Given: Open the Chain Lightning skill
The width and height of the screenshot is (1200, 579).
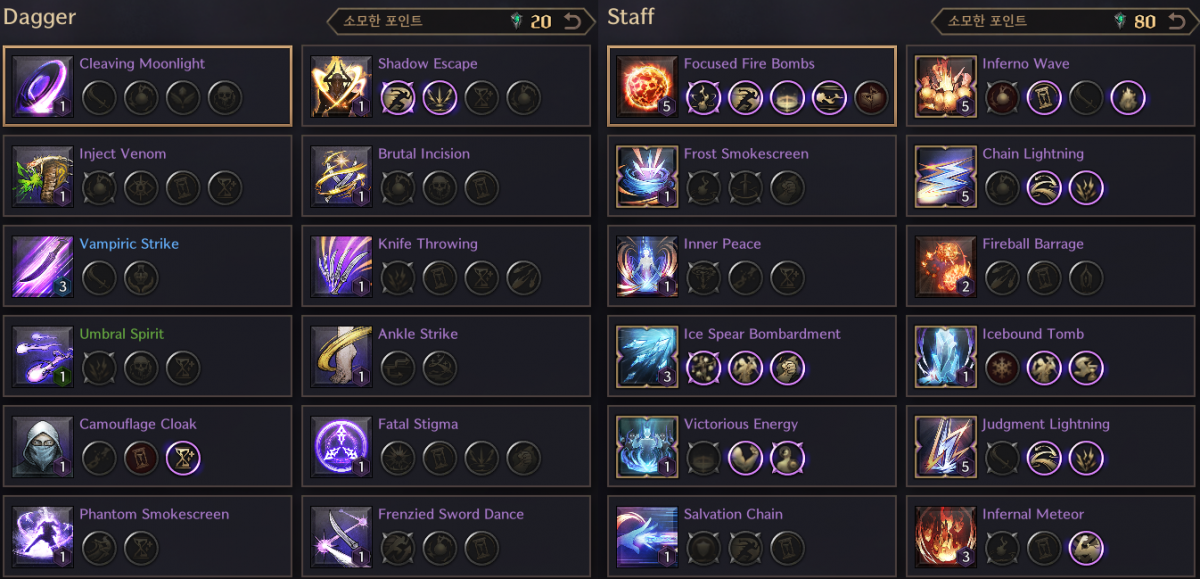Looking at the screenshot, I should tap(945, 177).
